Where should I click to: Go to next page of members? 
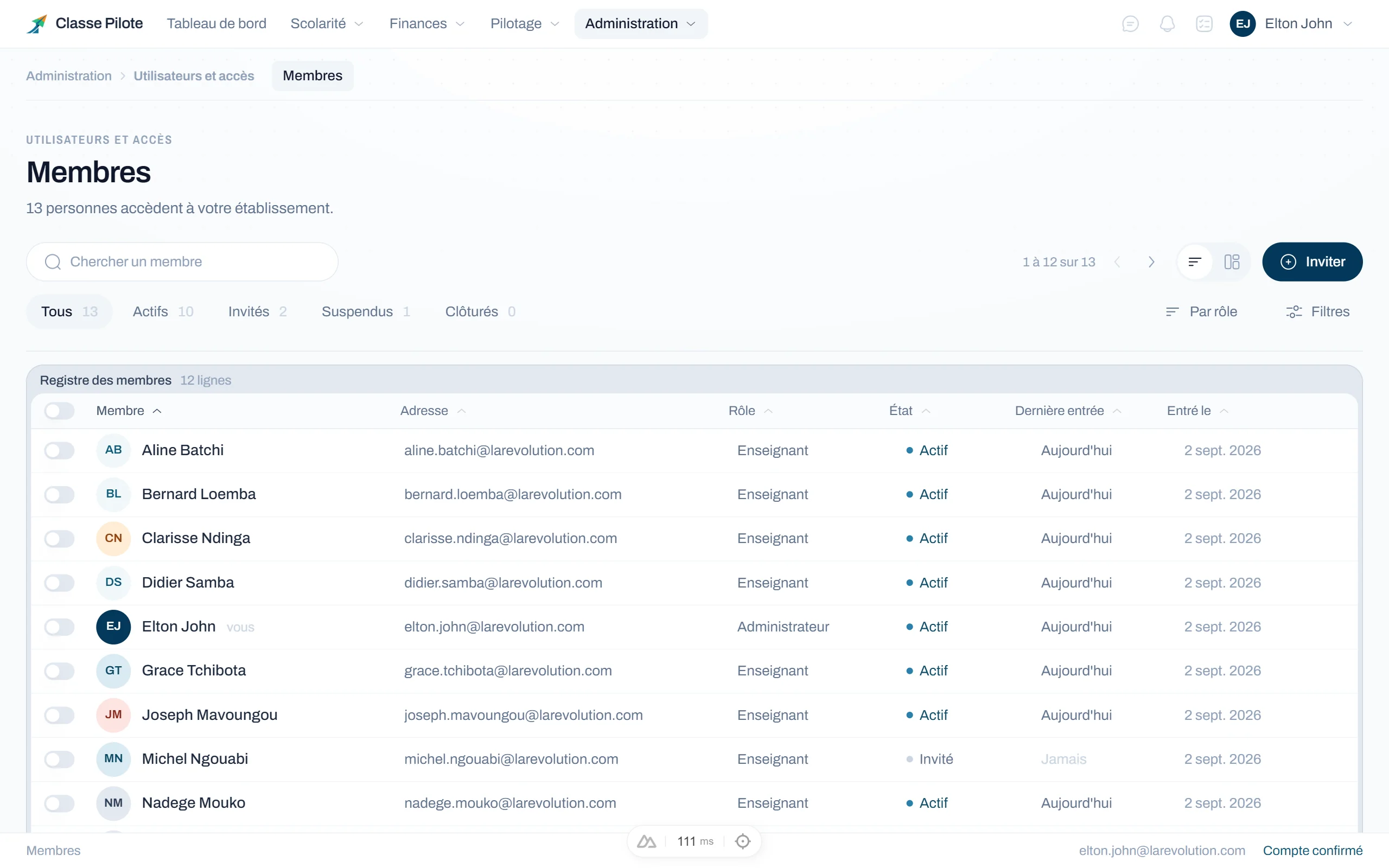click(x=1151, y=262)
